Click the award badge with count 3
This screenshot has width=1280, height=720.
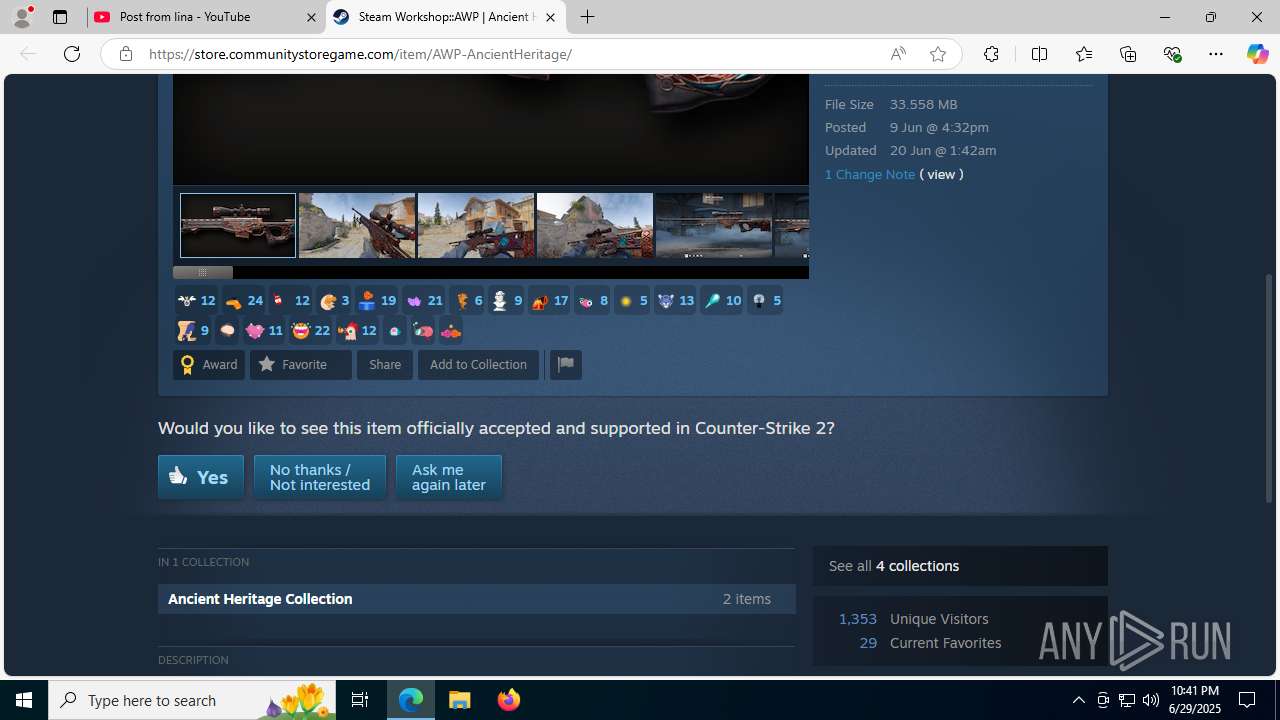[334, 300]
